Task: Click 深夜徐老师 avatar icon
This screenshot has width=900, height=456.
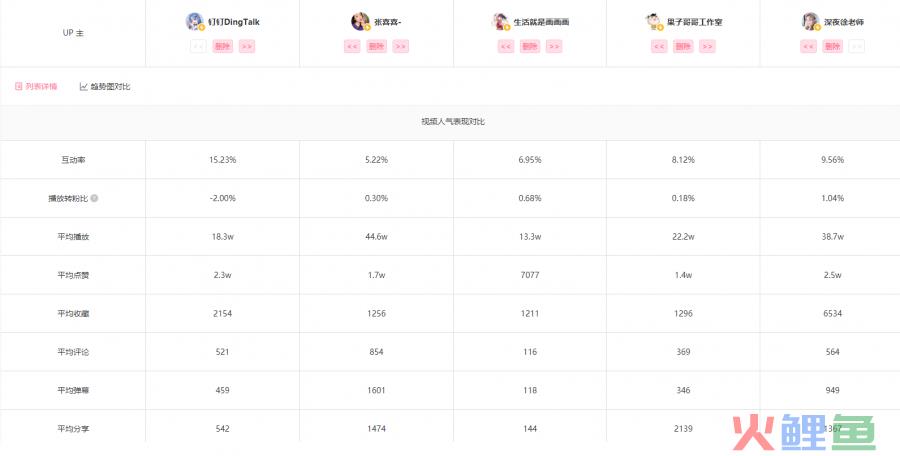Action: tap(811, 21)
